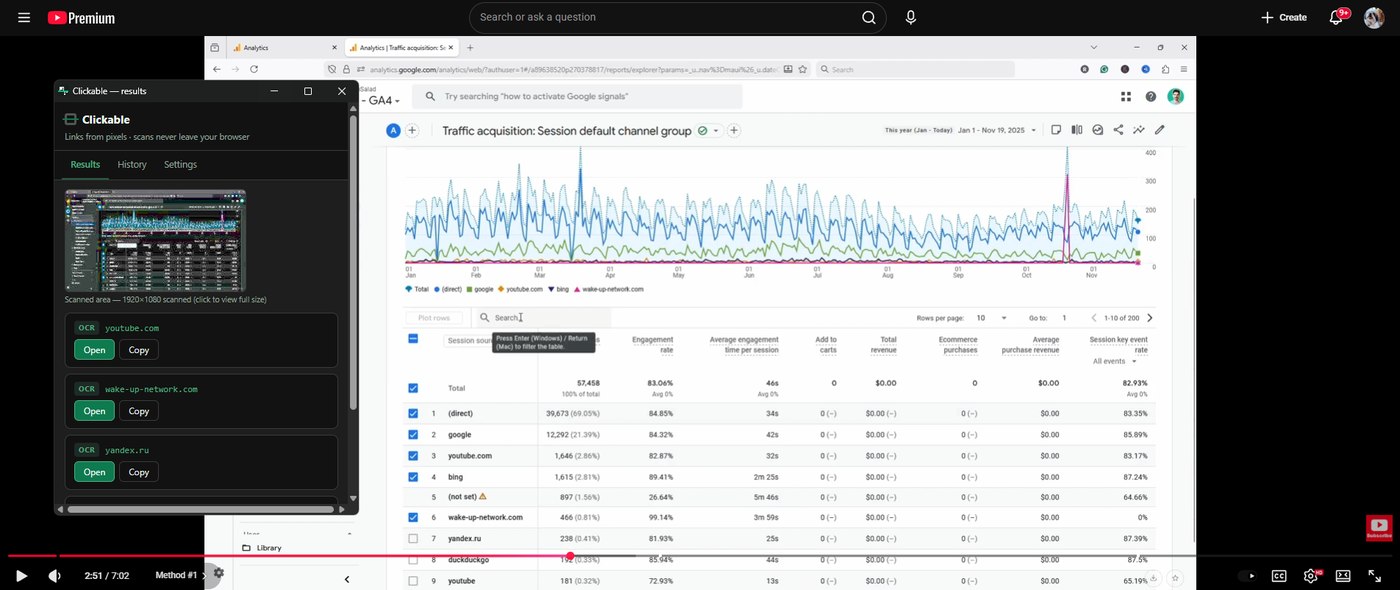1400x590 pixels.
Task: Go to next page of table rows
Action: (x=1150, y=318)
